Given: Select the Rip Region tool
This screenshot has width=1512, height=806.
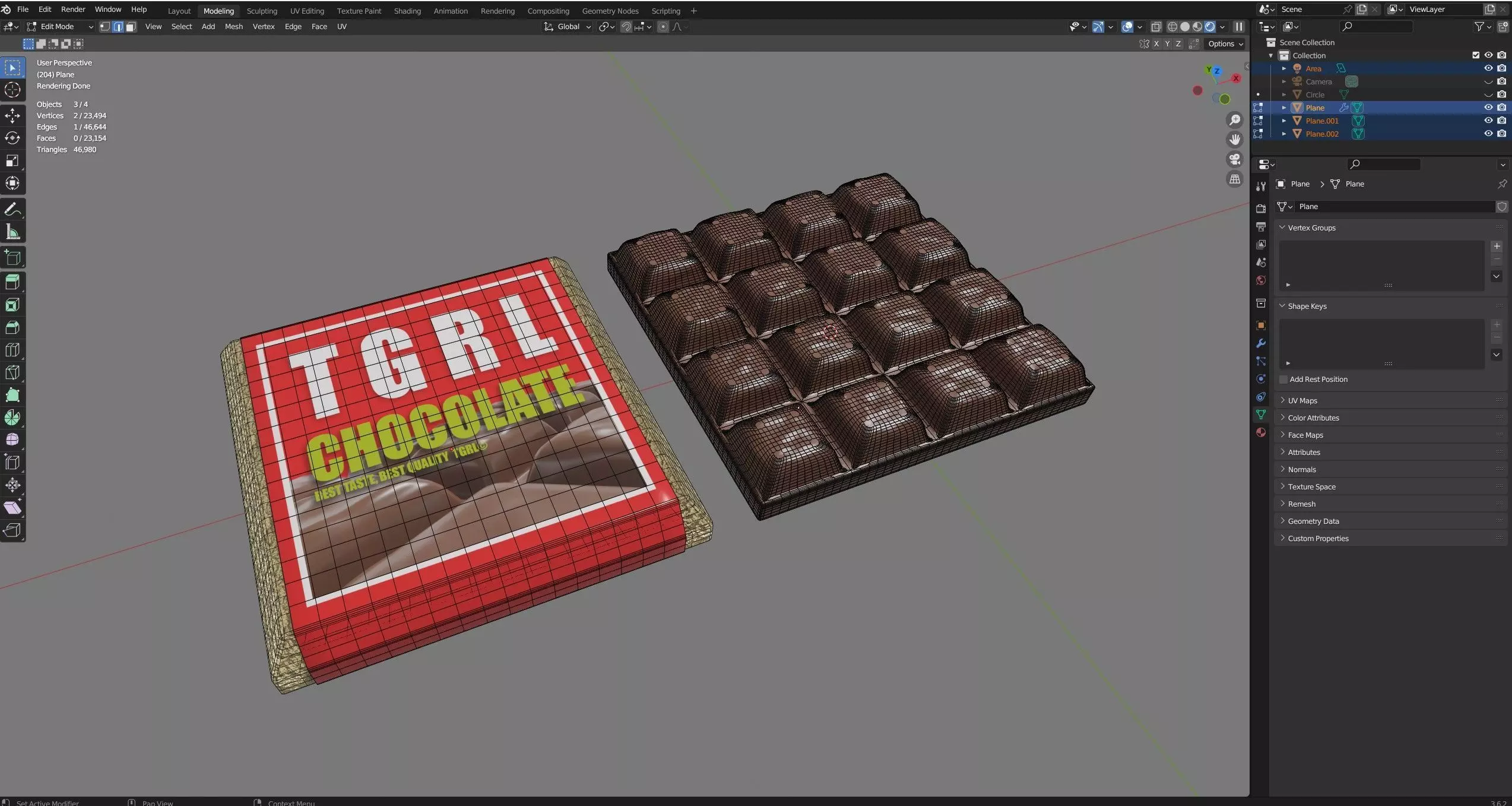Looking at the screenshot, I should [12, 530].
